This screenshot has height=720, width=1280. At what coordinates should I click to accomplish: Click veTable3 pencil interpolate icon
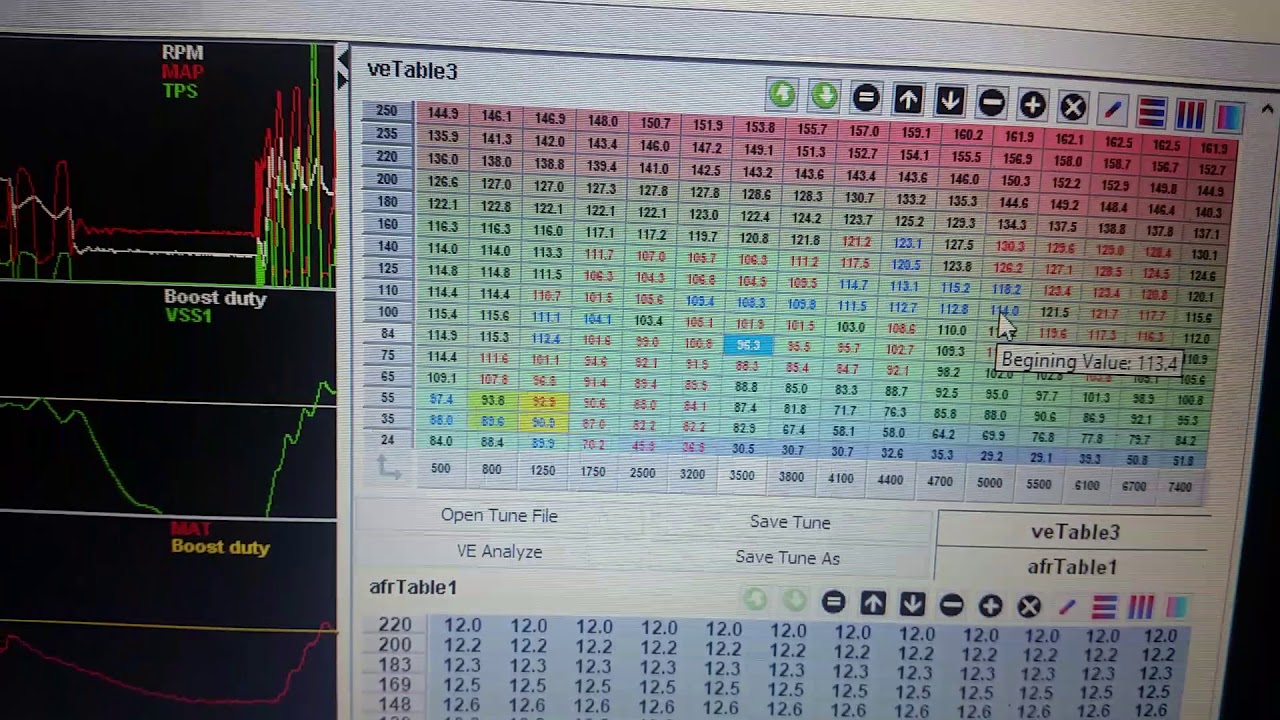(x=1113, y=109)
